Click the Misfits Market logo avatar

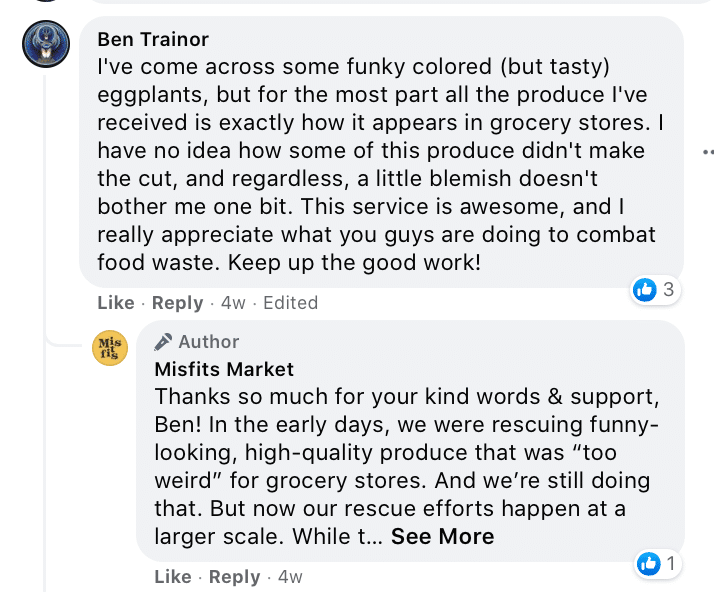point(110,347)
